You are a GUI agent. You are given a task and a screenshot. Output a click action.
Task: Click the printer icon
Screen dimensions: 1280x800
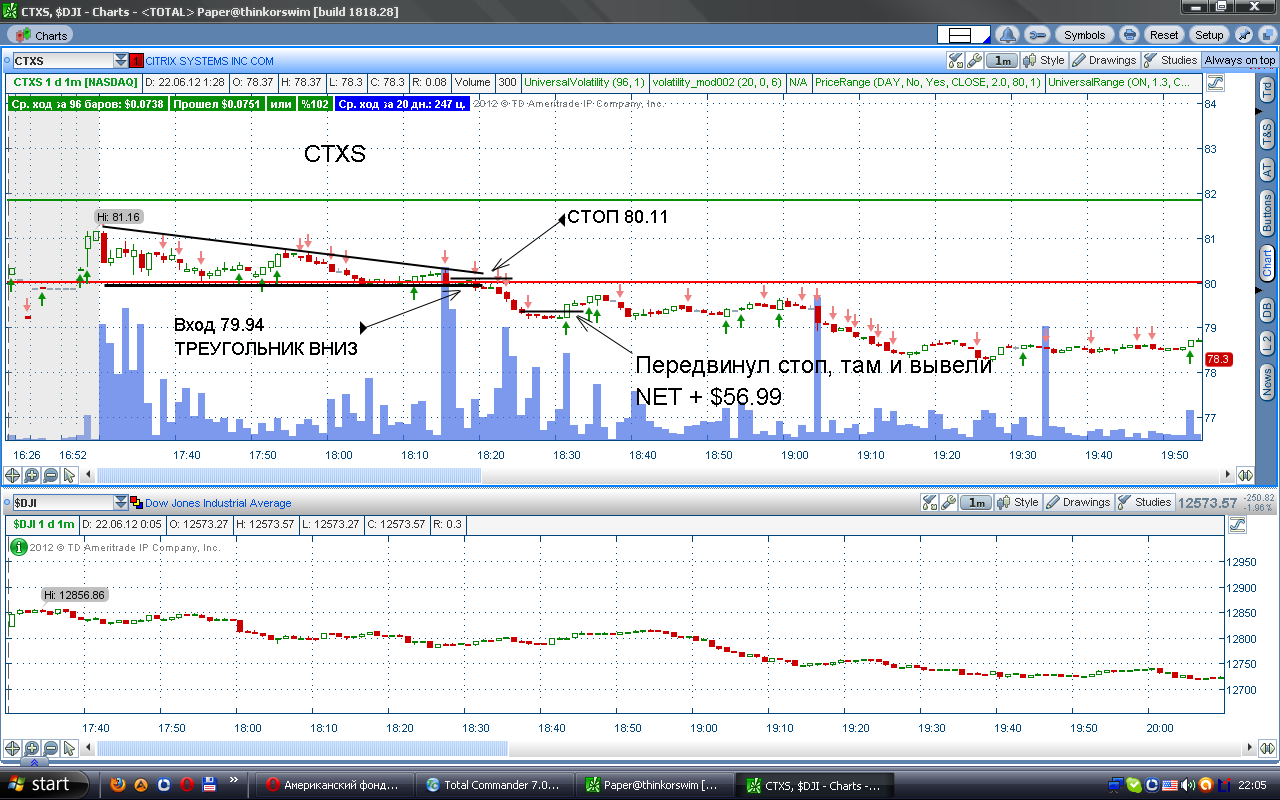pyautogui.click(x=1128, y=35)
